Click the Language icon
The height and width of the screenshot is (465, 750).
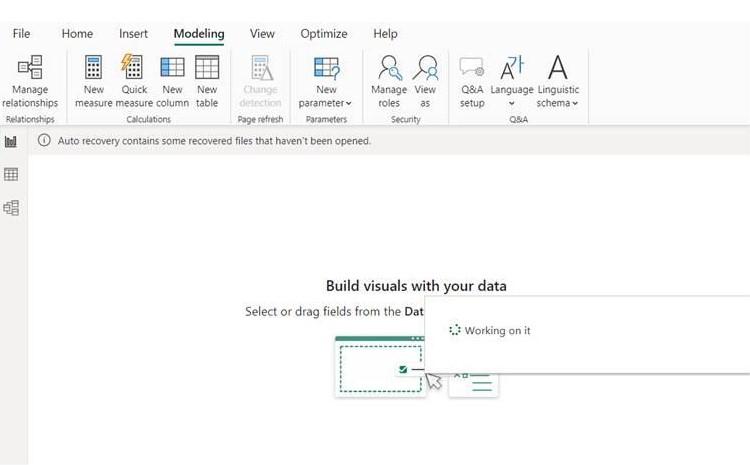pos(512,67)
